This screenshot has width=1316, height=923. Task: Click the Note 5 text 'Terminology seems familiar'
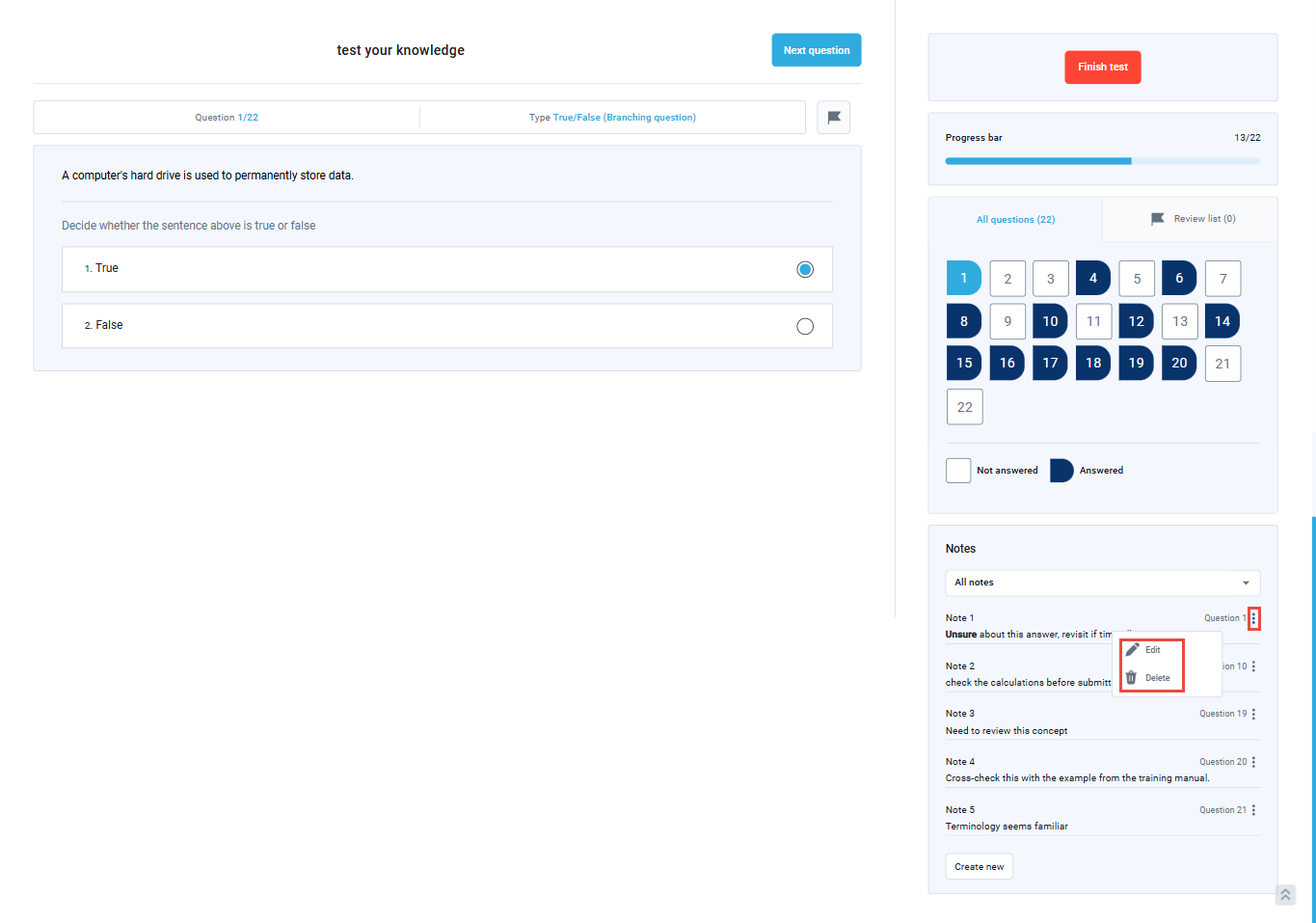pos(1007,827)
